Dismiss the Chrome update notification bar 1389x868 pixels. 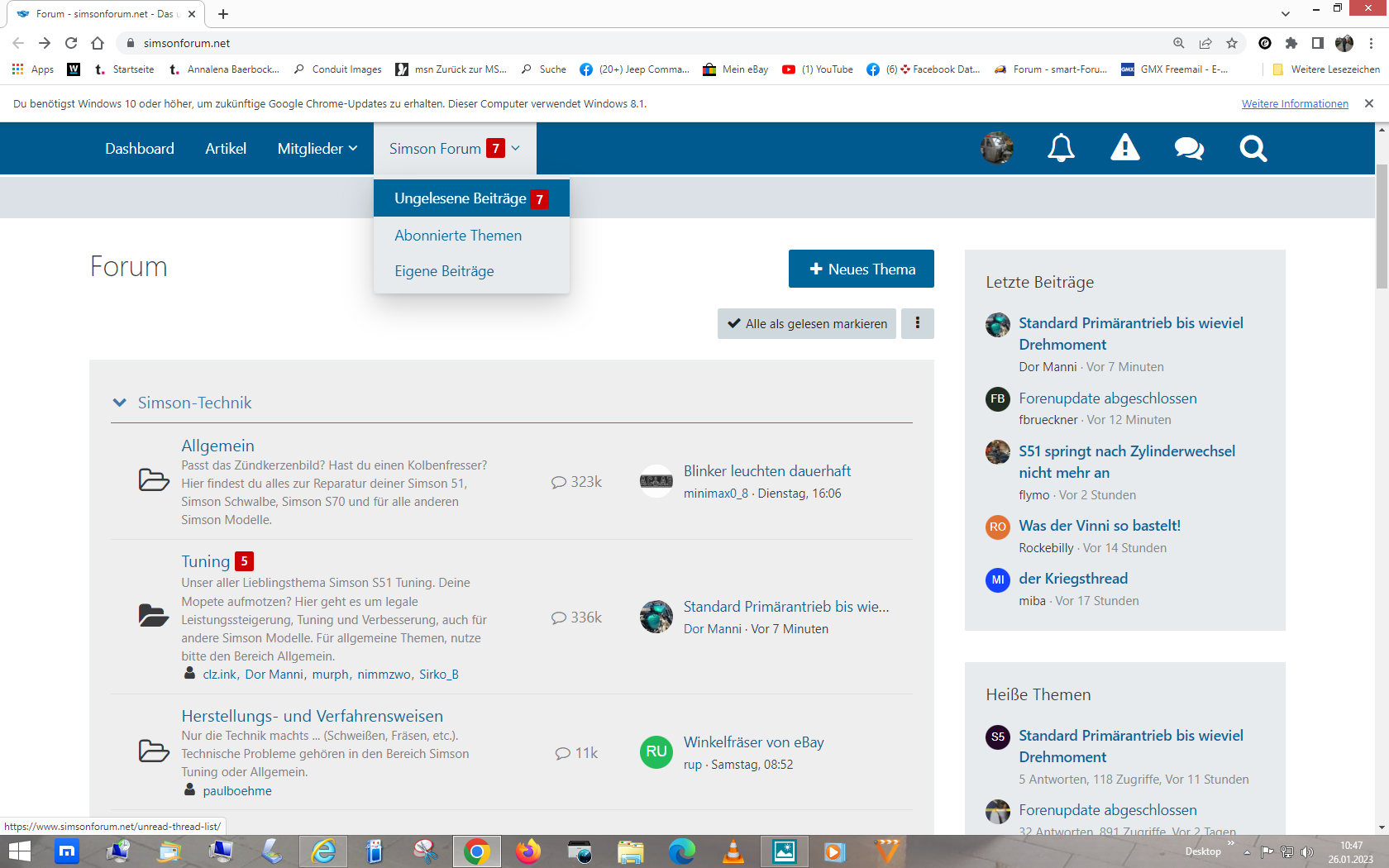[x=1369, y=103]
